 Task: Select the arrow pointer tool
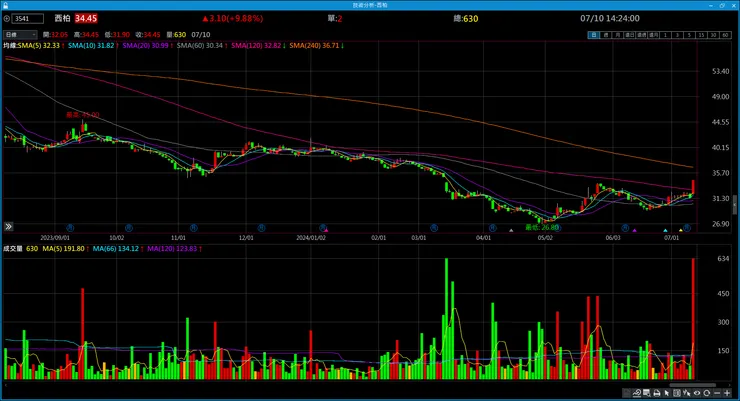point(667,393)
